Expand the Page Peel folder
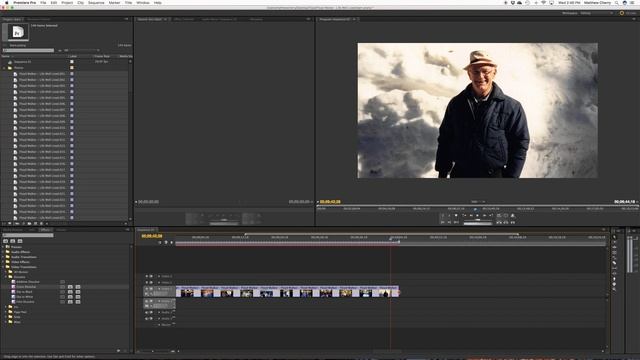Screen dimensions: 640x360 6,312
